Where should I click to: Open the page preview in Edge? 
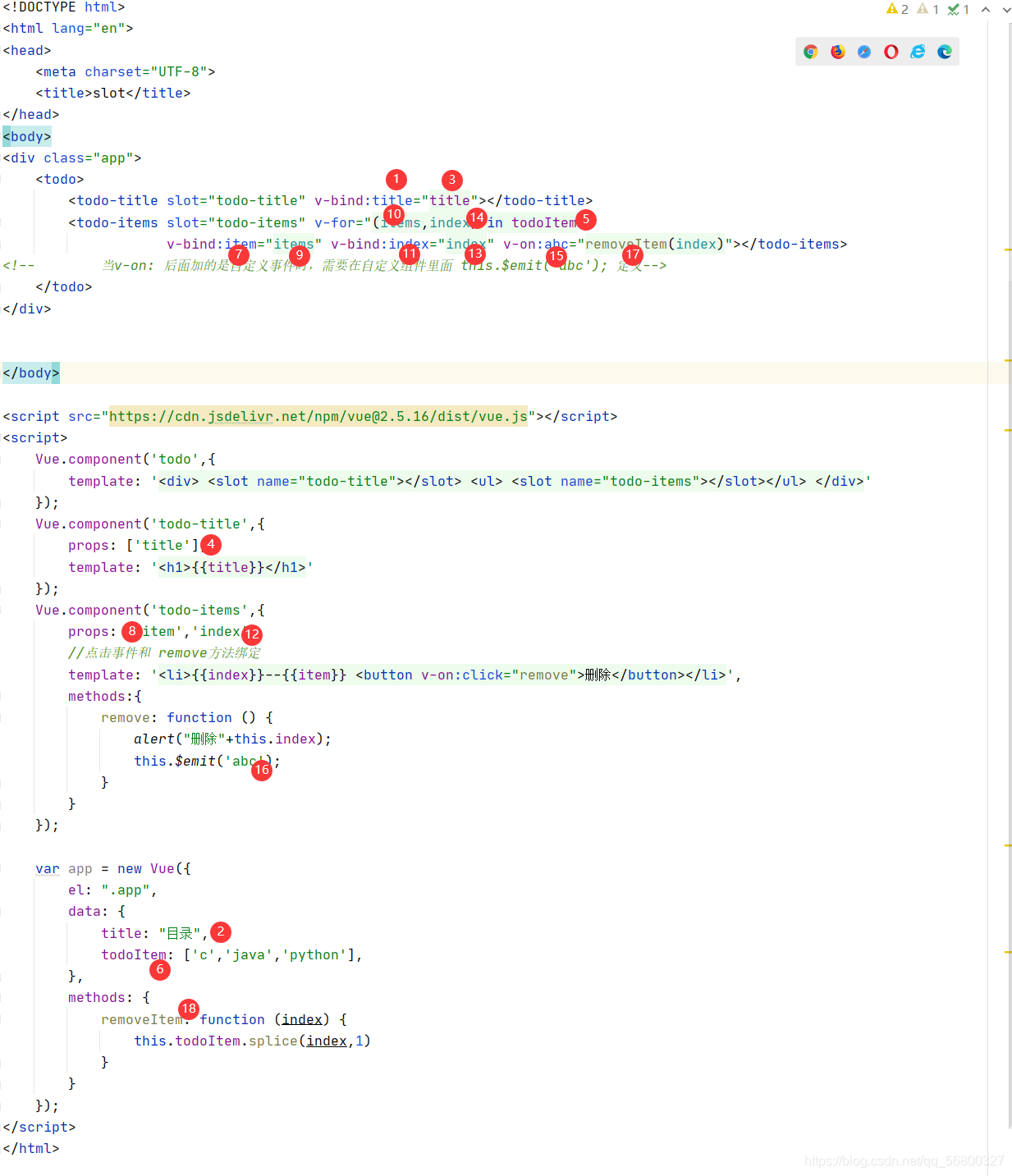945,52
